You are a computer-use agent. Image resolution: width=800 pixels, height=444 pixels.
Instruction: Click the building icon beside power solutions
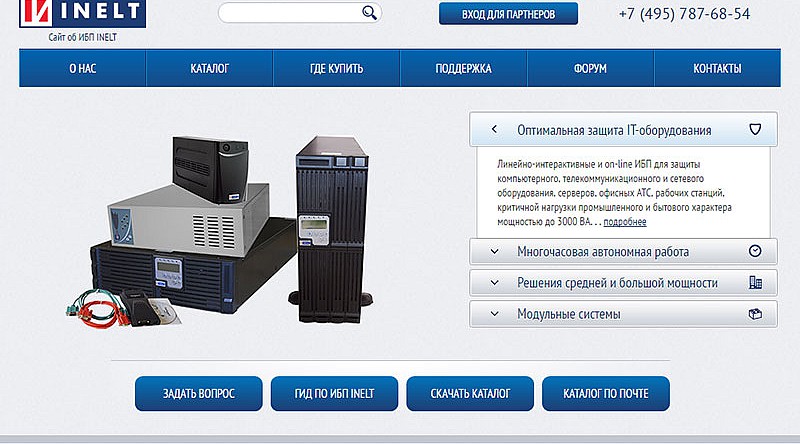point(756,283)
